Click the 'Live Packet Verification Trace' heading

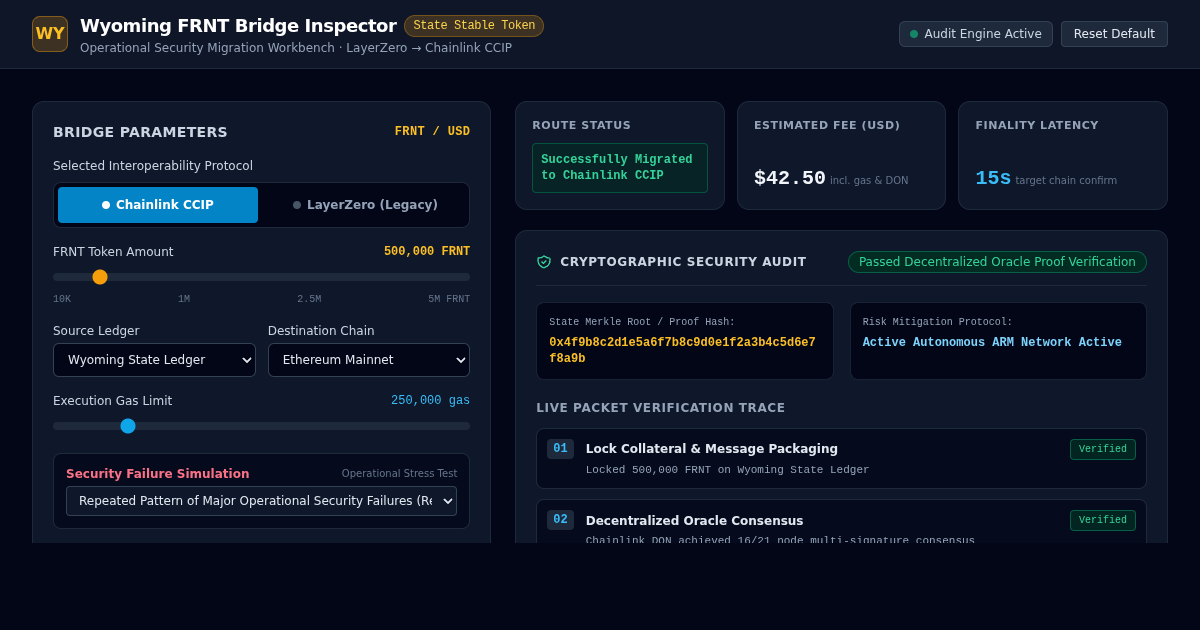661,408
